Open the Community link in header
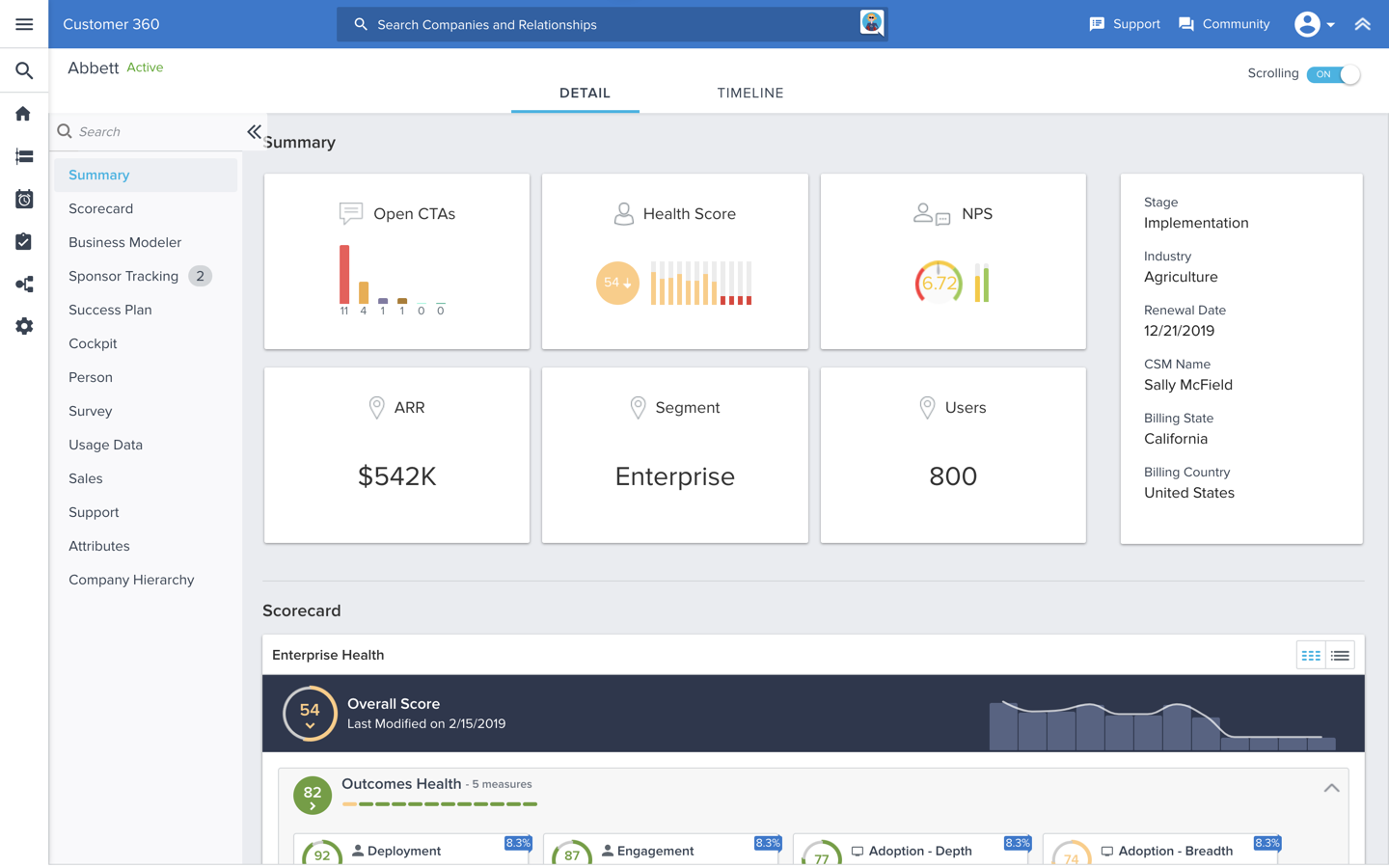1389x868 pixels. [1224, 24]
